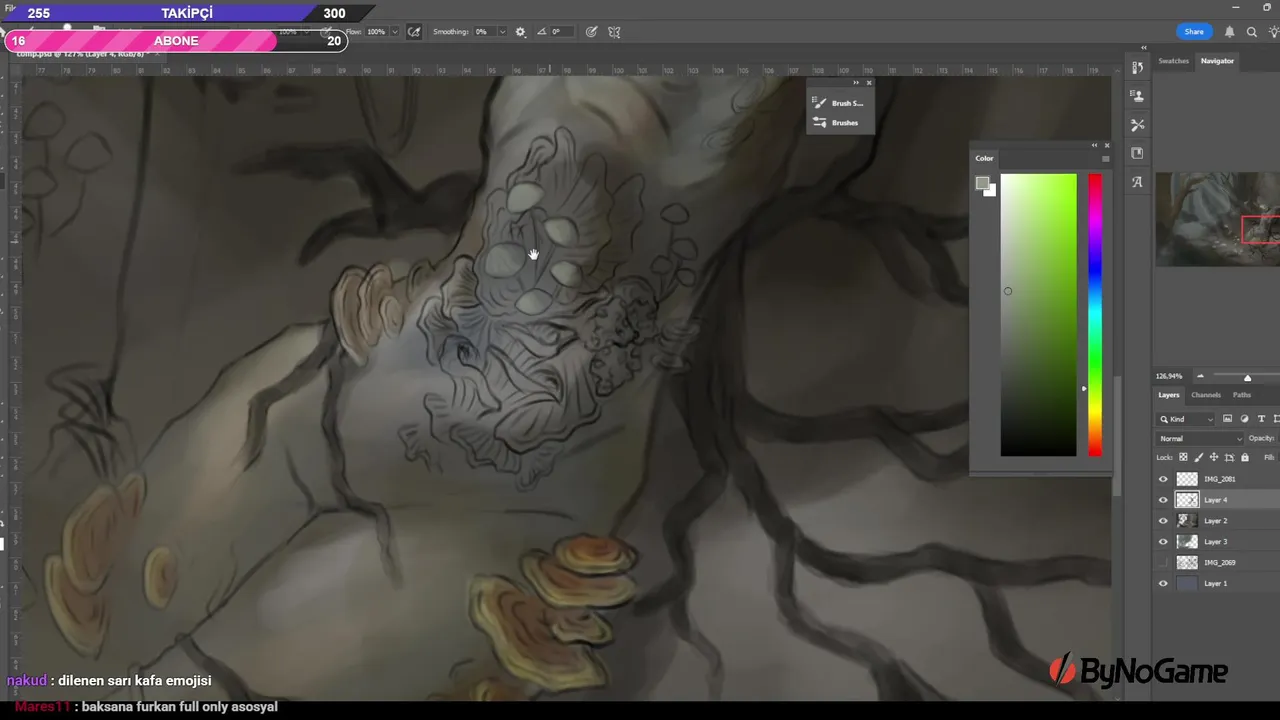Select the Layers tab
Screen dimensions: 1280x720
(1168, 395)
